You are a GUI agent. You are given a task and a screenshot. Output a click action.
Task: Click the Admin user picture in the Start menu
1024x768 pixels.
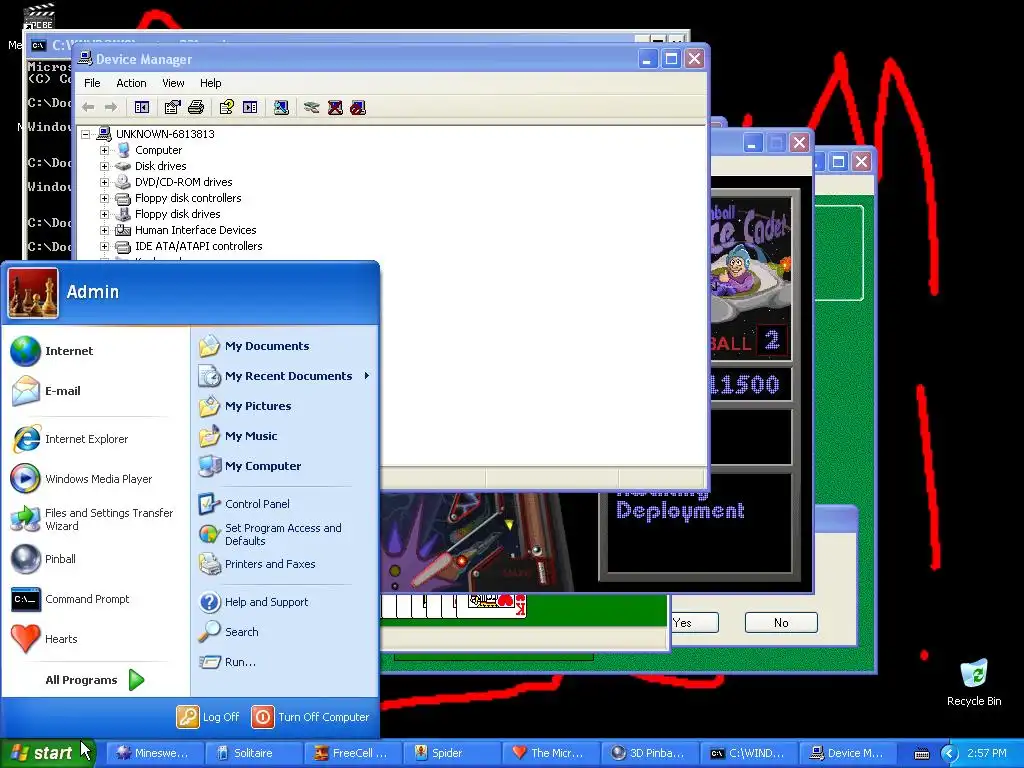(33, 293)
